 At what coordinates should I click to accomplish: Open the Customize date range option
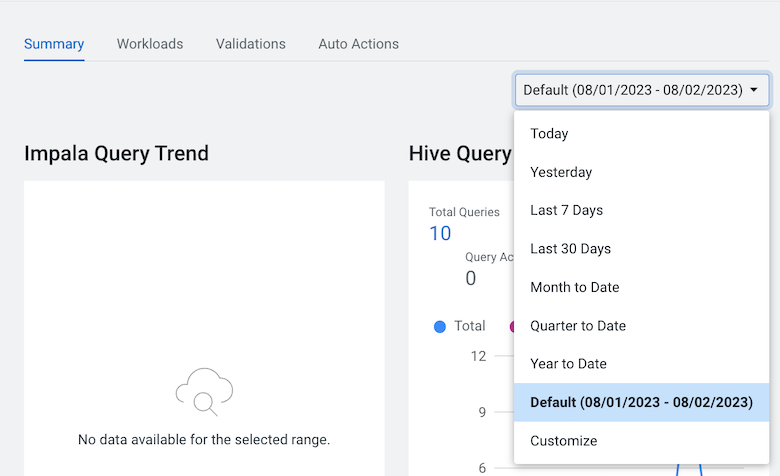(x=642, y=441)
